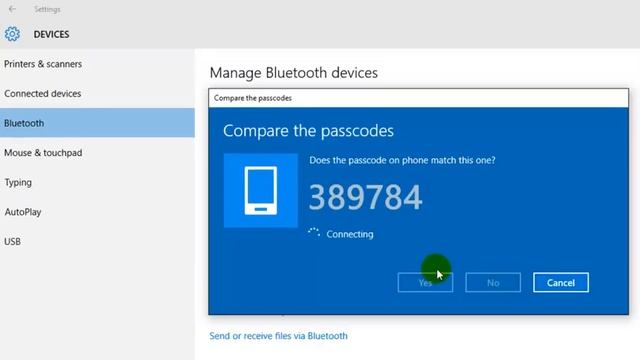Screen dimensions: 640x360
Task: Click the back arrow in Settings
Action: point(12,9)
